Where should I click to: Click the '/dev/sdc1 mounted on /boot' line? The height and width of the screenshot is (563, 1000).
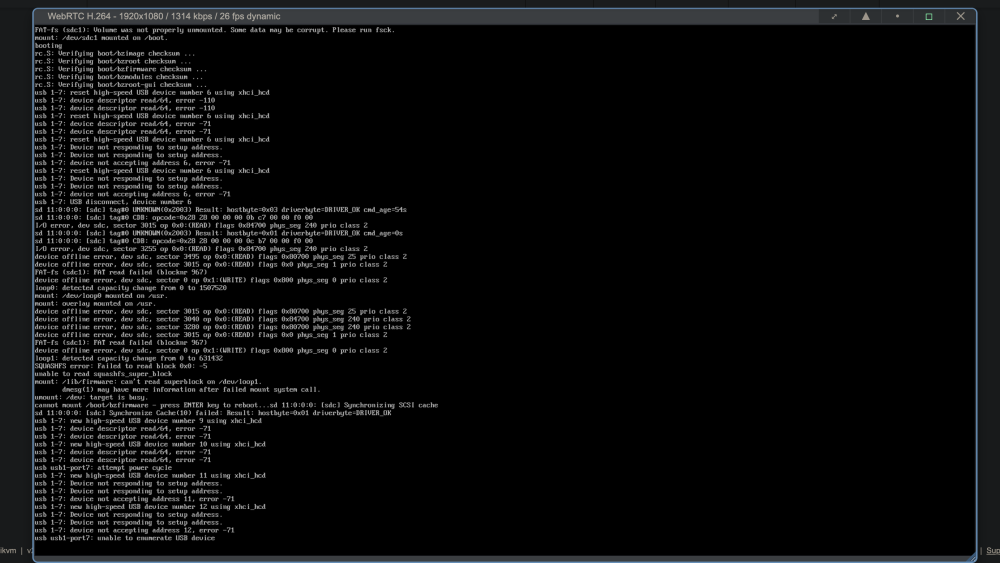pyautogui.click(x=101, y=38)
